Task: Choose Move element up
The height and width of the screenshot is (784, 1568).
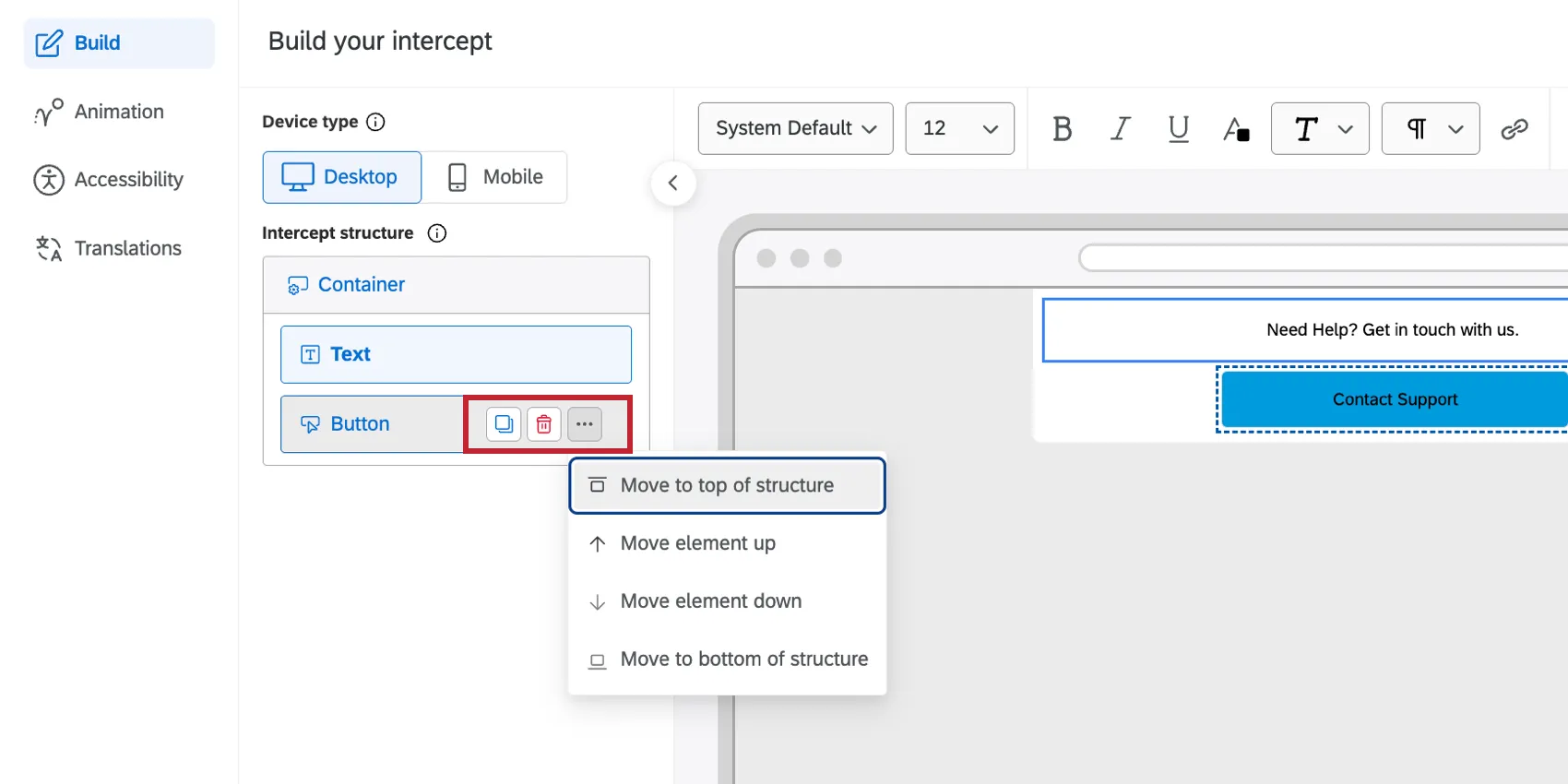Action: pos(728,543)
